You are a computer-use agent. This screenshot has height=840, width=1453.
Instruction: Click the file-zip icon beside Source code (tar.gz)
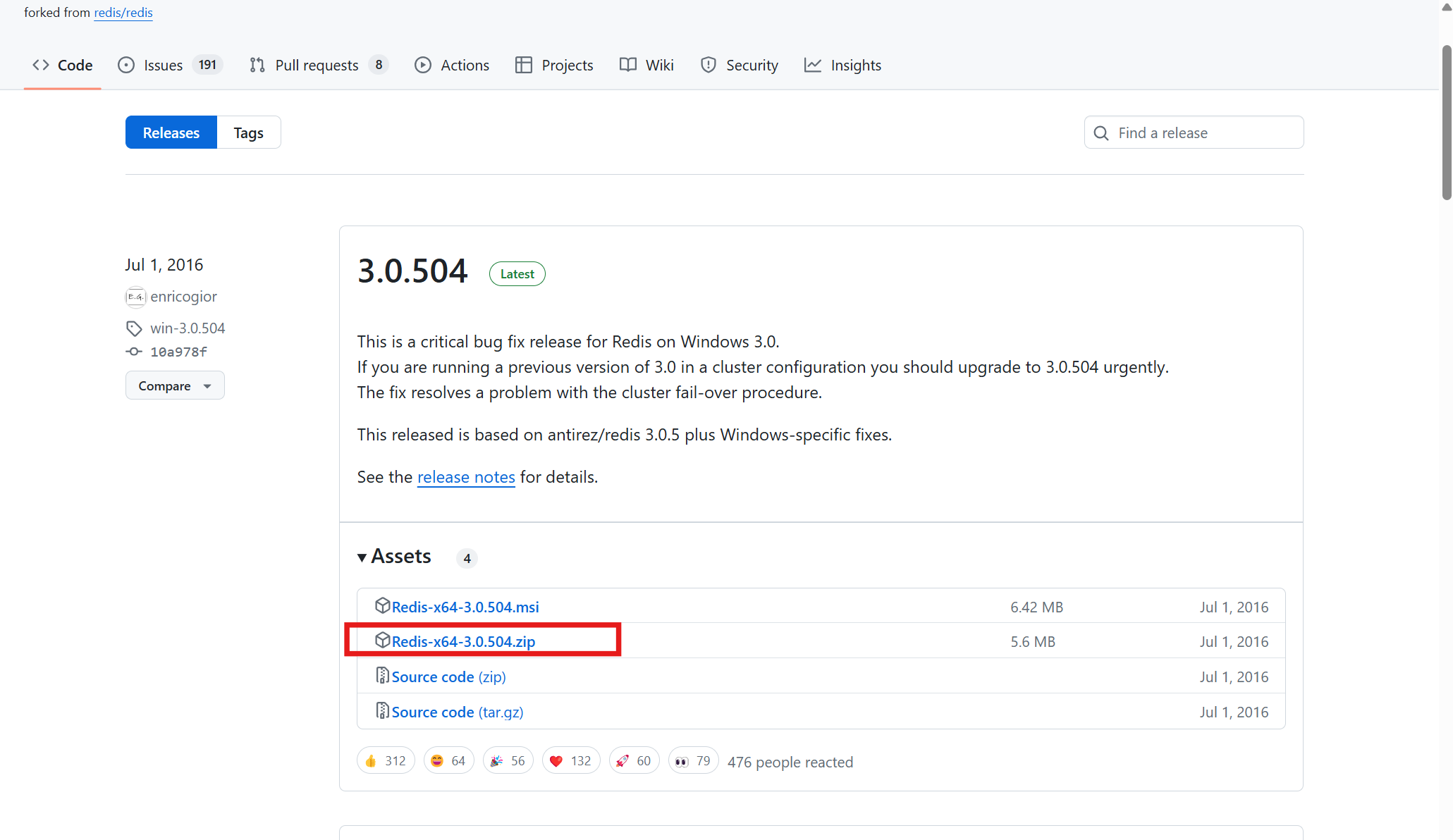coord(382,710)
